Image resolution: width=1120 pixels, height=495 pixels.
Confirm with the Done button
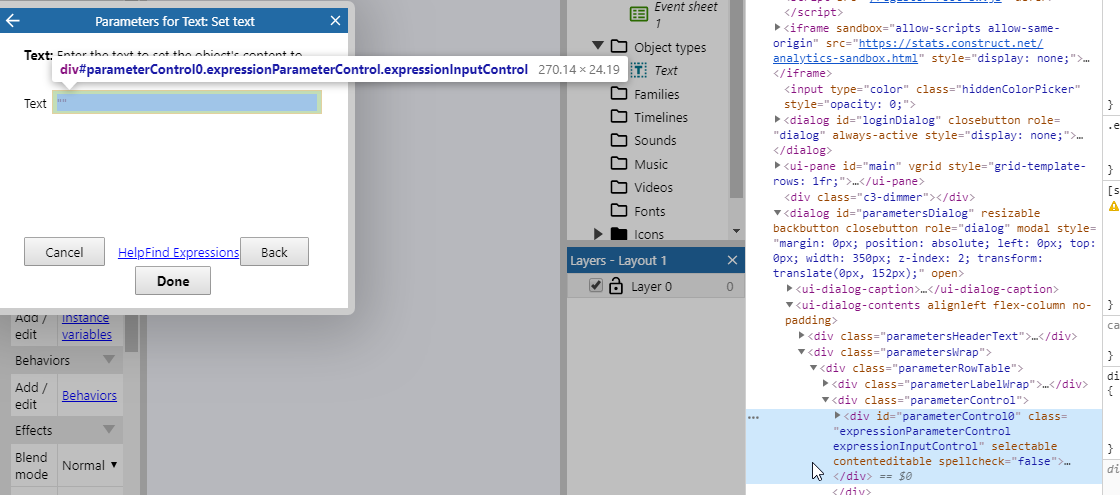coord(173,281)
